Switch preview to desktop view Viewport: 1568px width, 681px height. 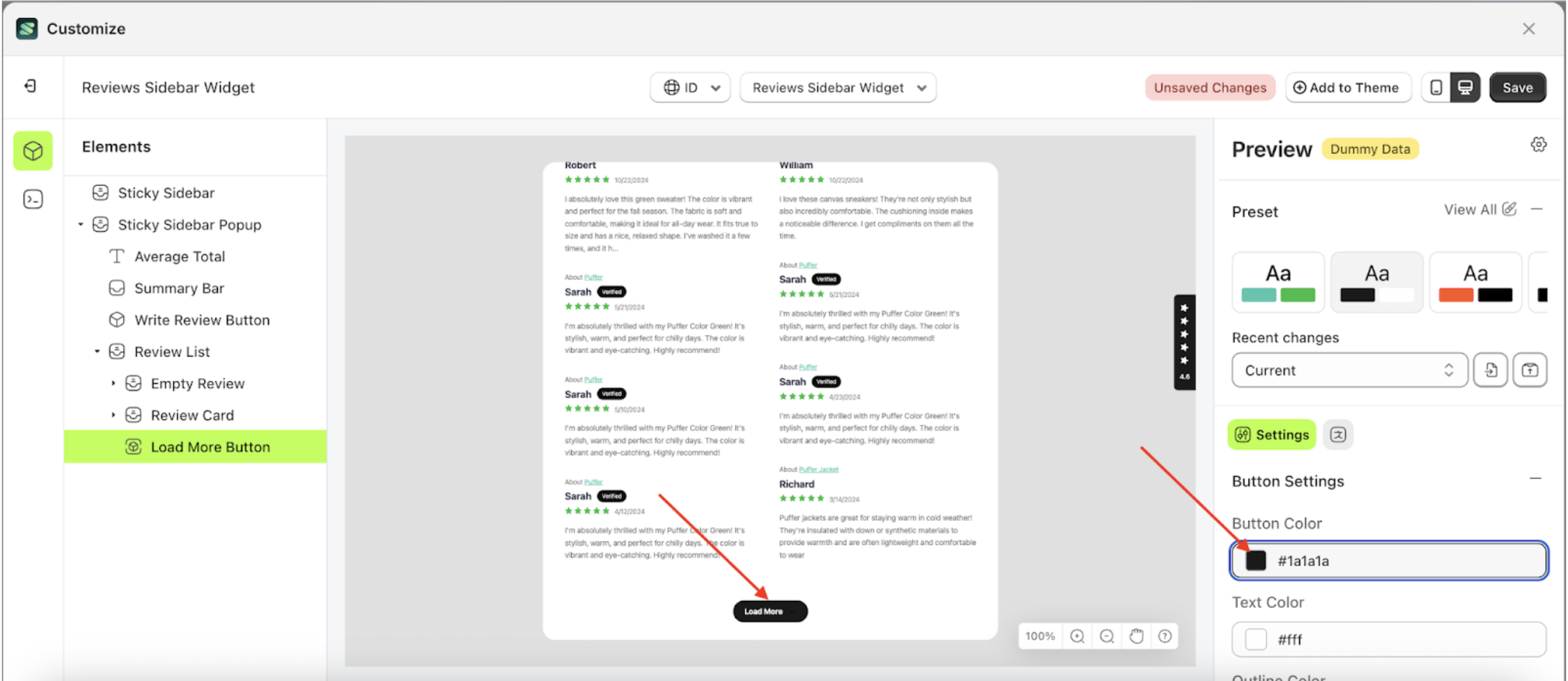1466,87
